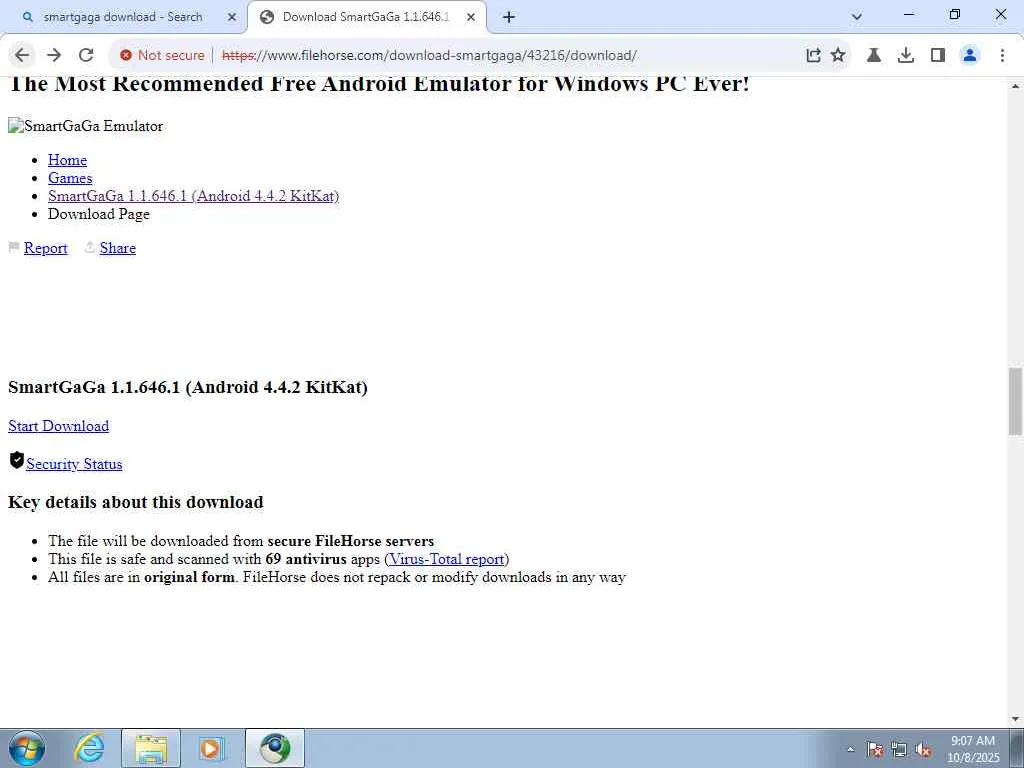Click the Share link
The image size is (1024, 768).
[118, 248]
